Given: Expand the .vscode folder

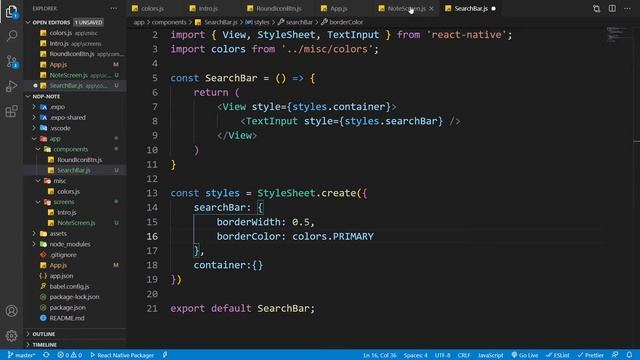Looking at the screenshot, I should (60, 128).
